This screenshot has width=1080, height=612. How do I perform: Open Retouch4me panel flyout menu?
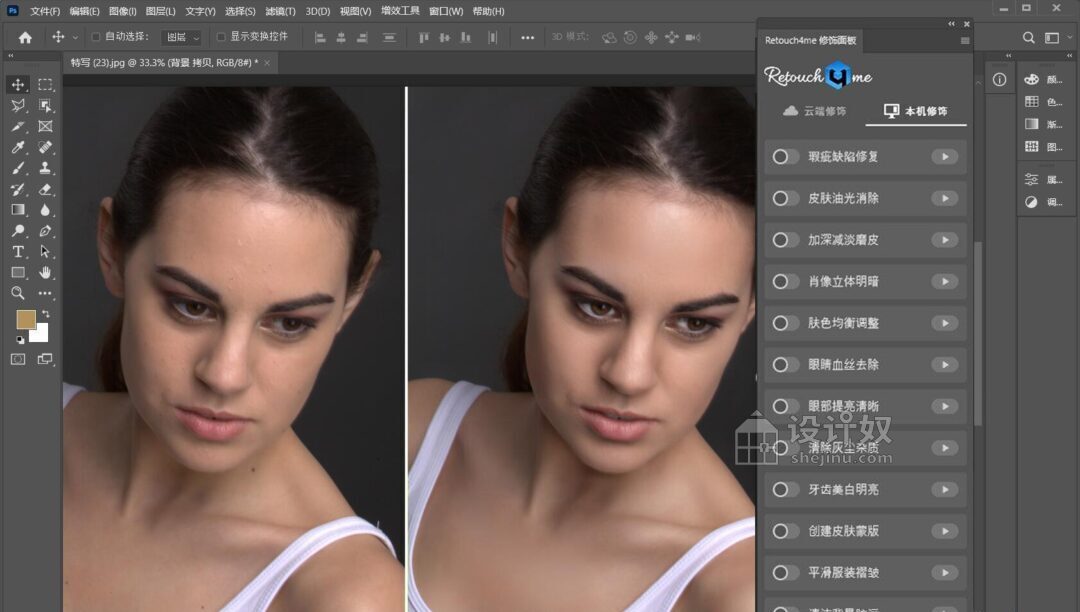[965, 41]
